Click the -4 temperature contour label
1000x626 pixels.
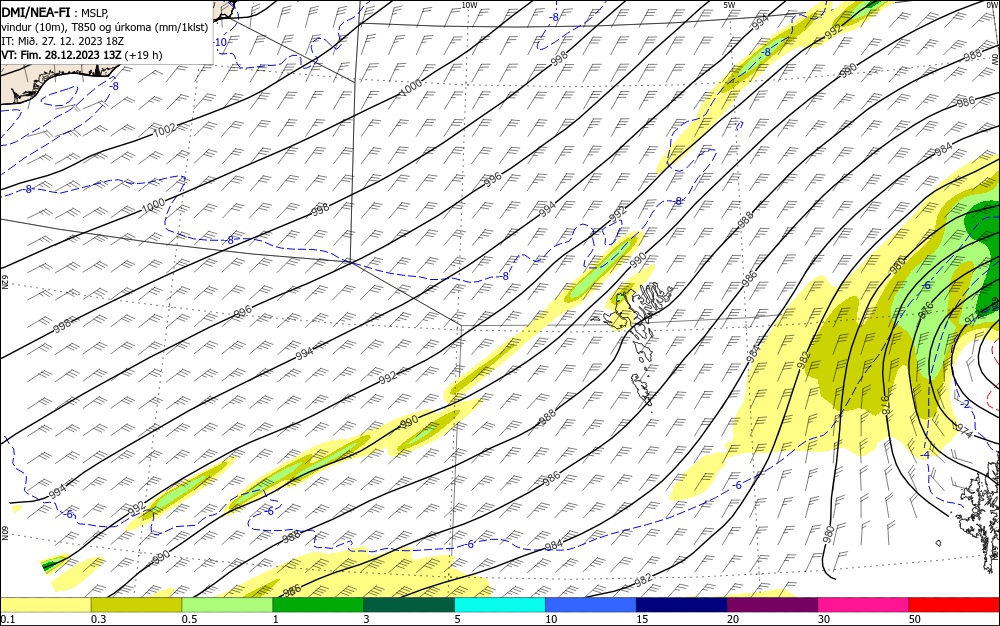925,455
